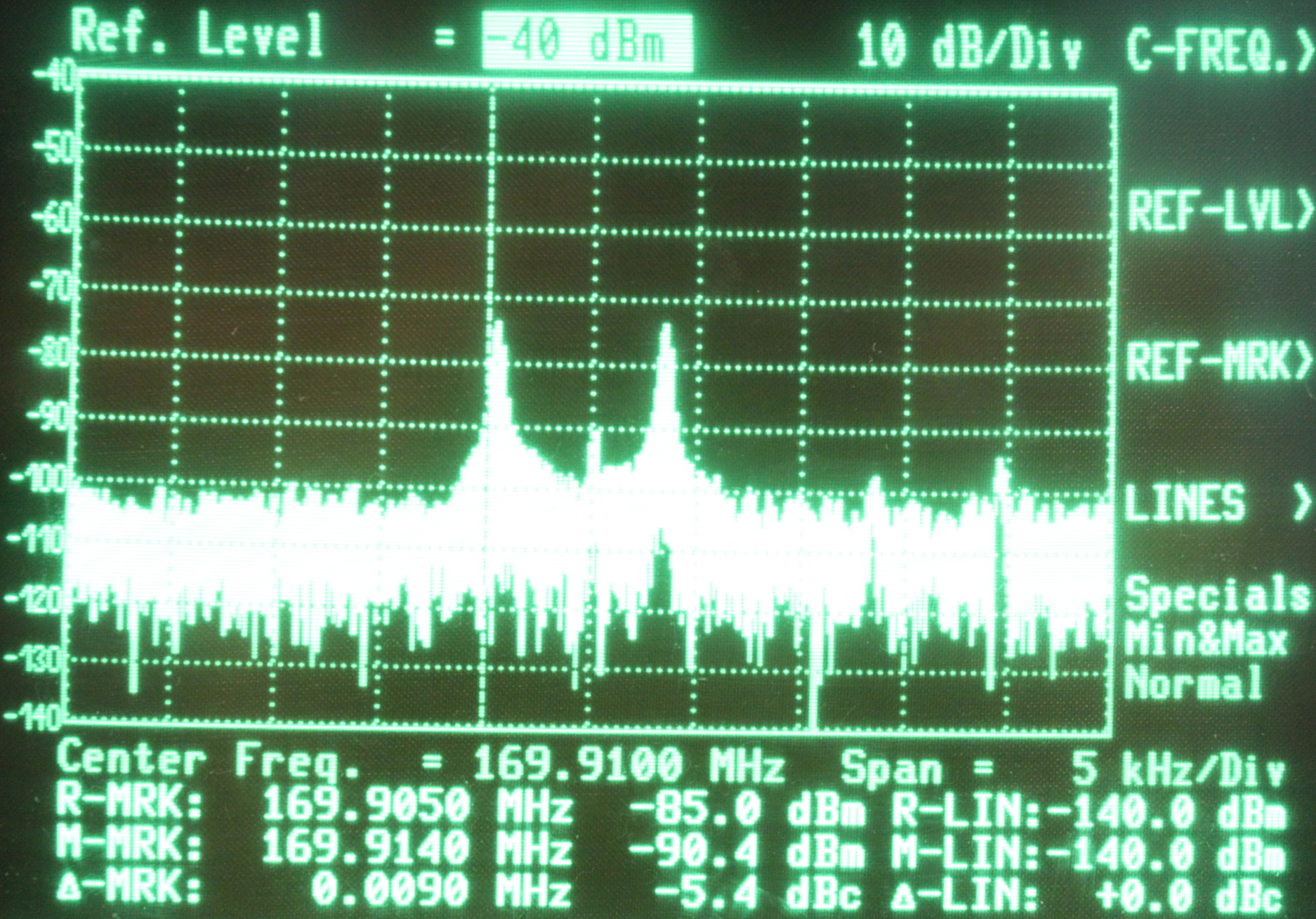Toggle the Min&Max trace mode
This screenshot has height=919, width=1316.
coord(1206,639)
